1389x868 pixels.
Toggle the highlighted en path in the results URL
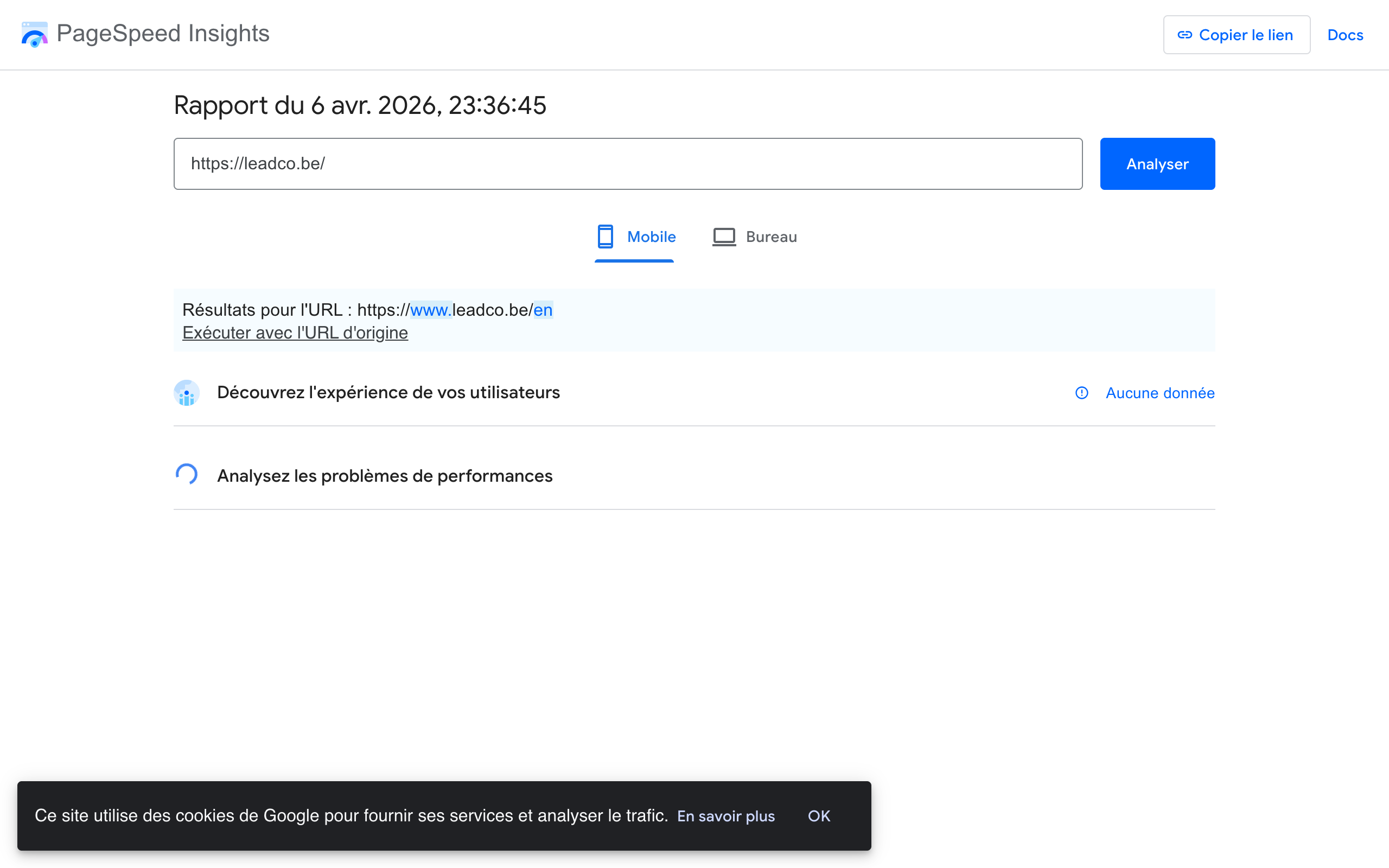click(543, 310)
